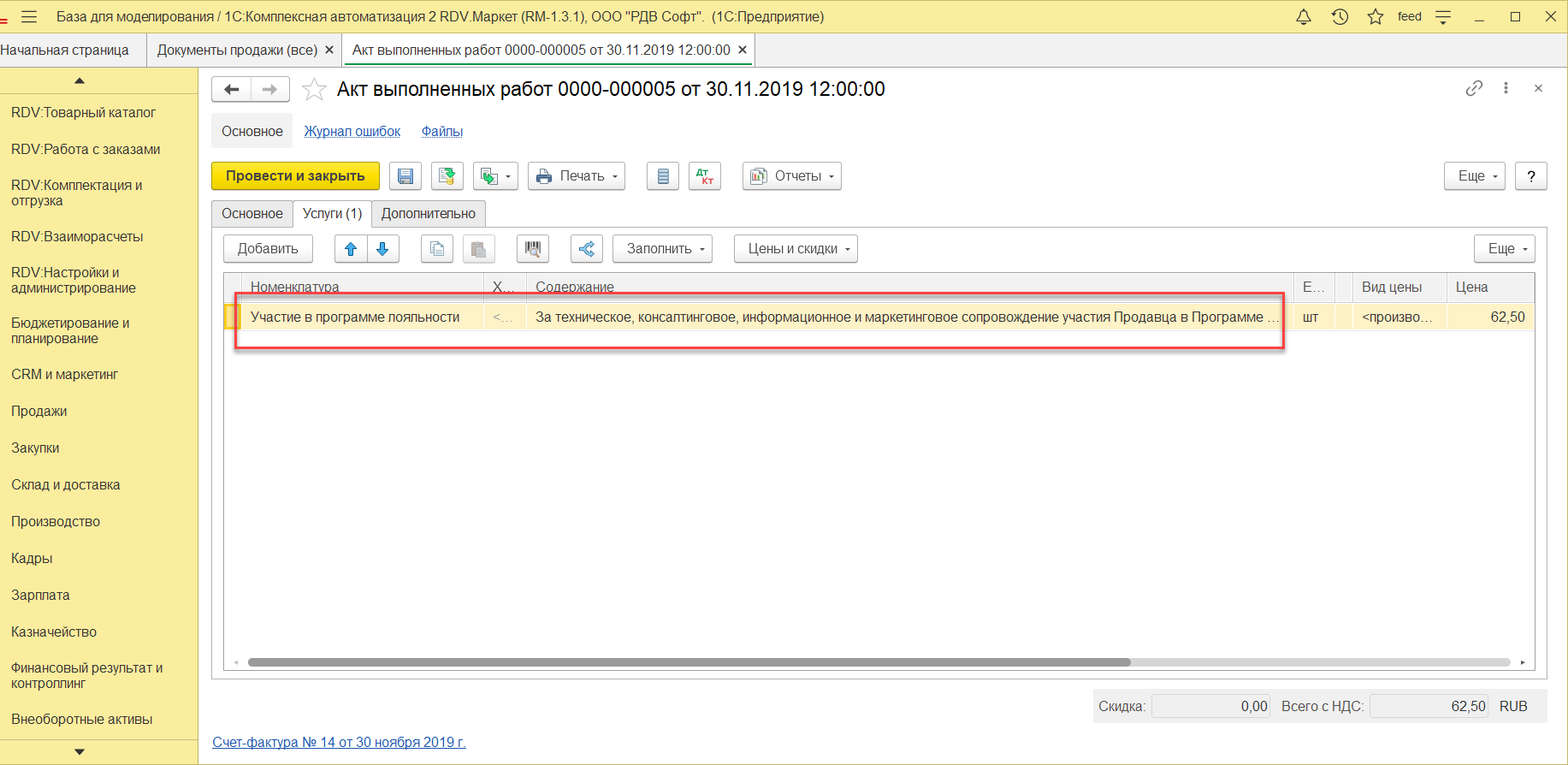Open the top Еще menu beside help
The height and width of the screenshot is (765, 1568).
coord(1475,176)
